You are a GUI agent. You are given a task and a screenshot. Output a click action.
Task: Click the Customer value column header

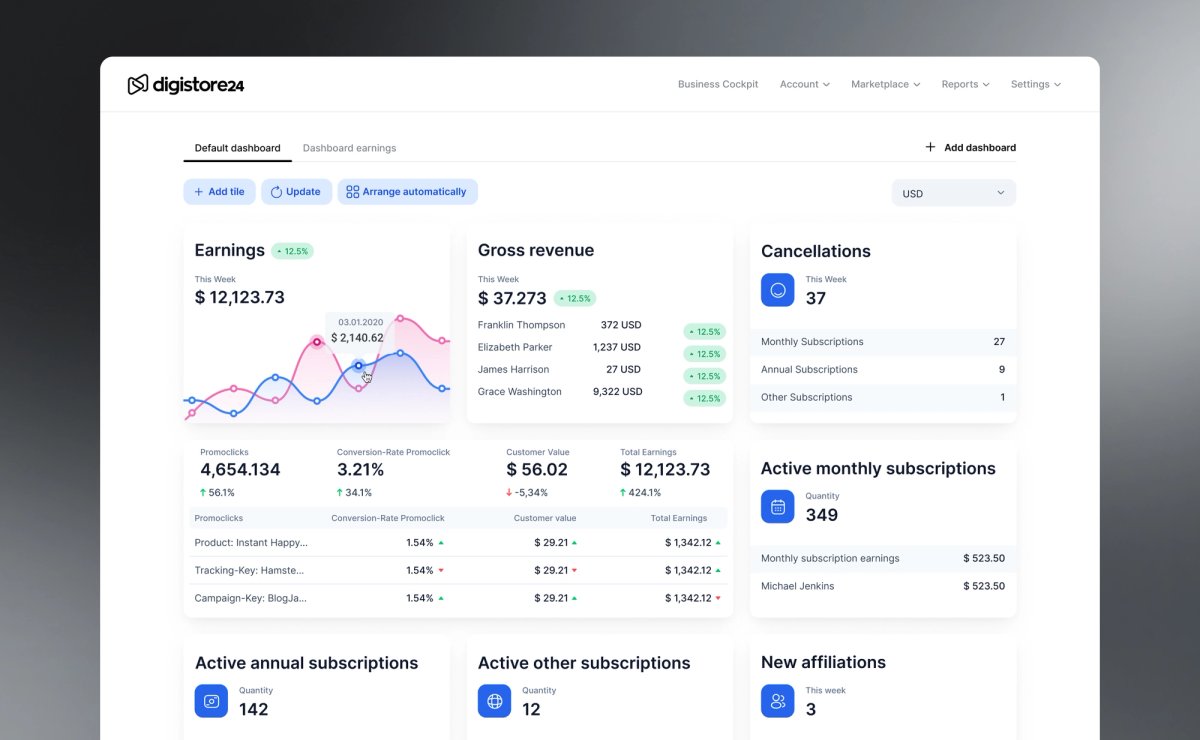[545, 518]
